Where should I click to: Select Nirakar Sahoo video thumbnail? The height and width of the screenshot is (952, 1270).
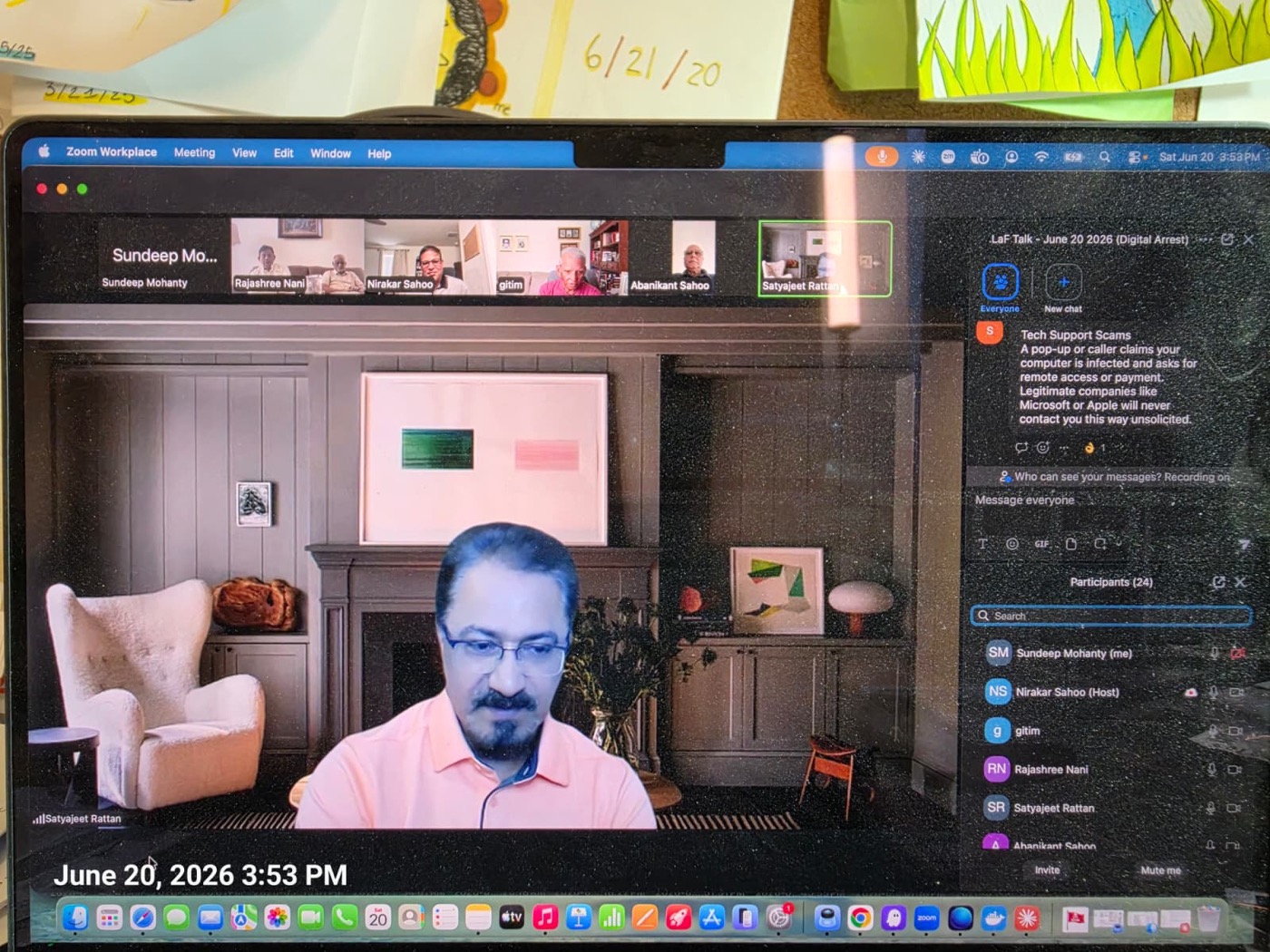[x=429, y=257]
